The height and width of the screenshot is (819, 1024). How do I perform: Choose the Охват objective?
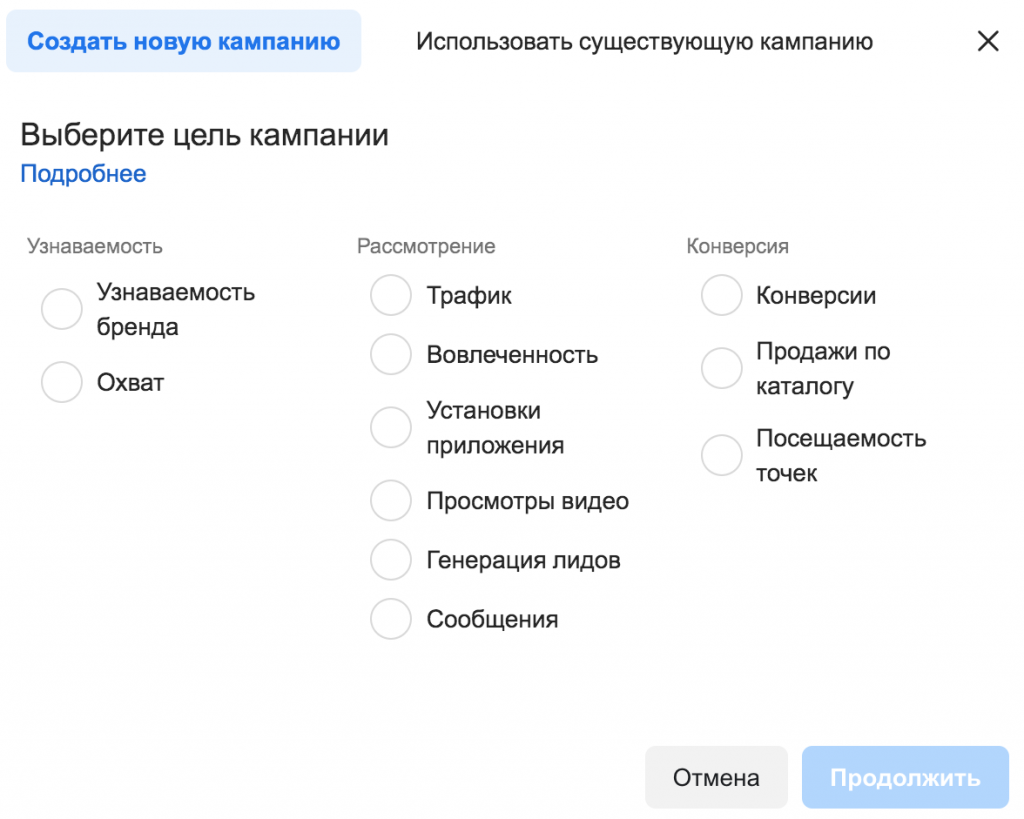pos(61,382)
